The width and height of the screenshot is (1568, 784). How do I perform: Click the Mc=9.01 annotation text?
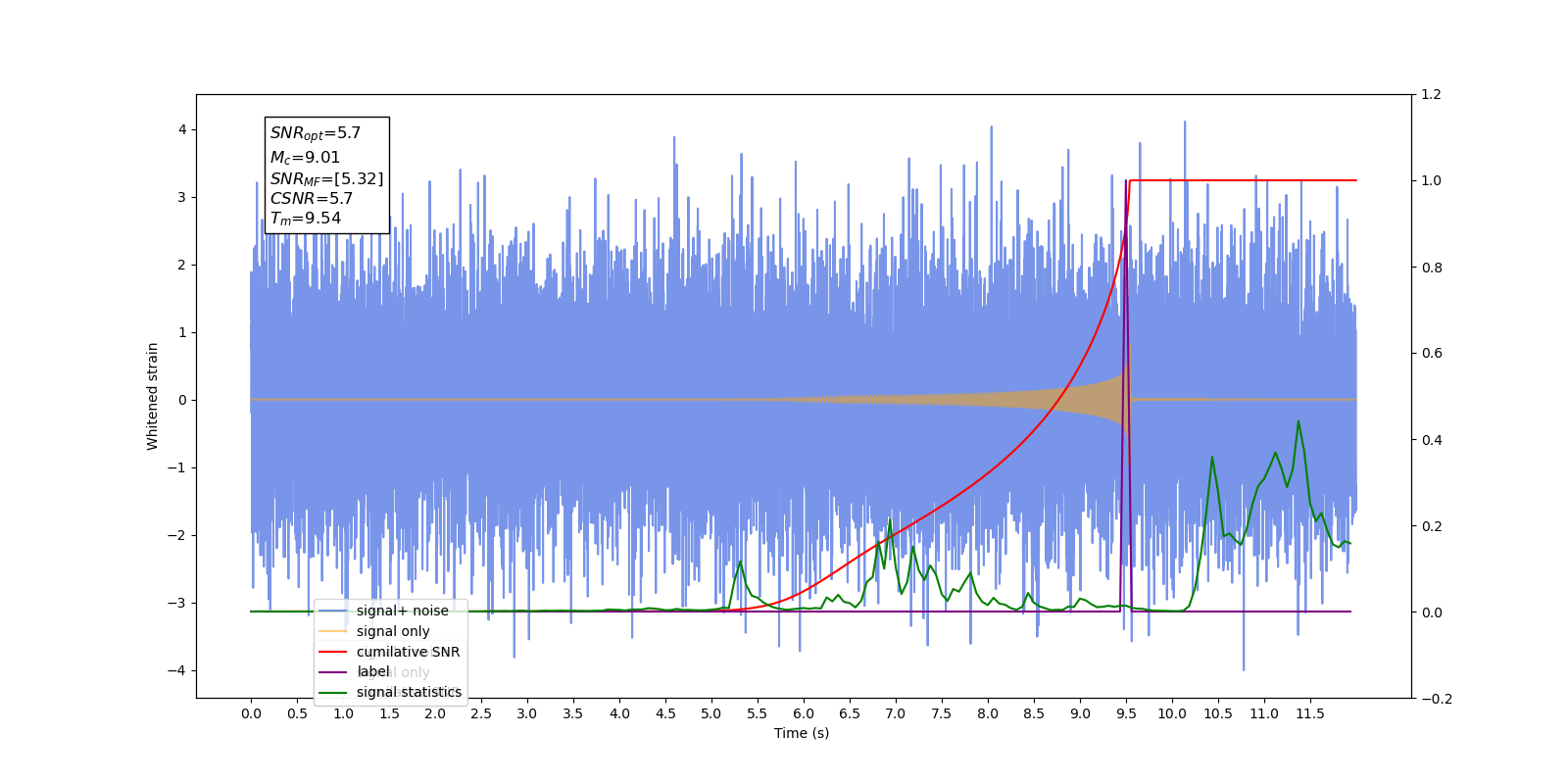click(306, 158)
